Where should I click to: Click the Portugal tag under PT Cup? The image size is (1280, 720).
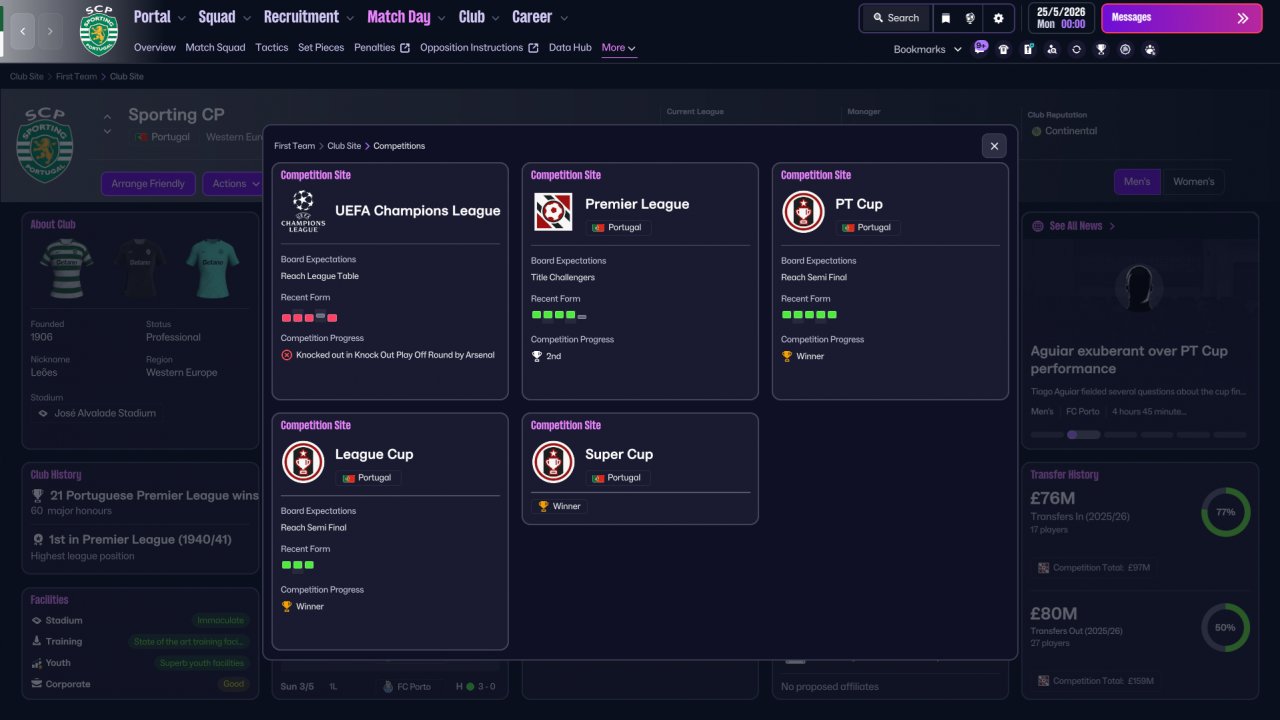pos(868,228)
